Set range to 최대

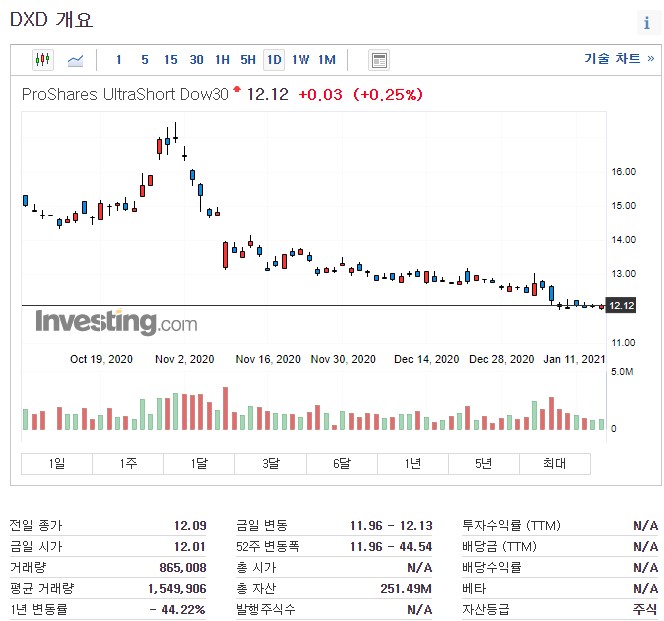(x=555, y=463)
